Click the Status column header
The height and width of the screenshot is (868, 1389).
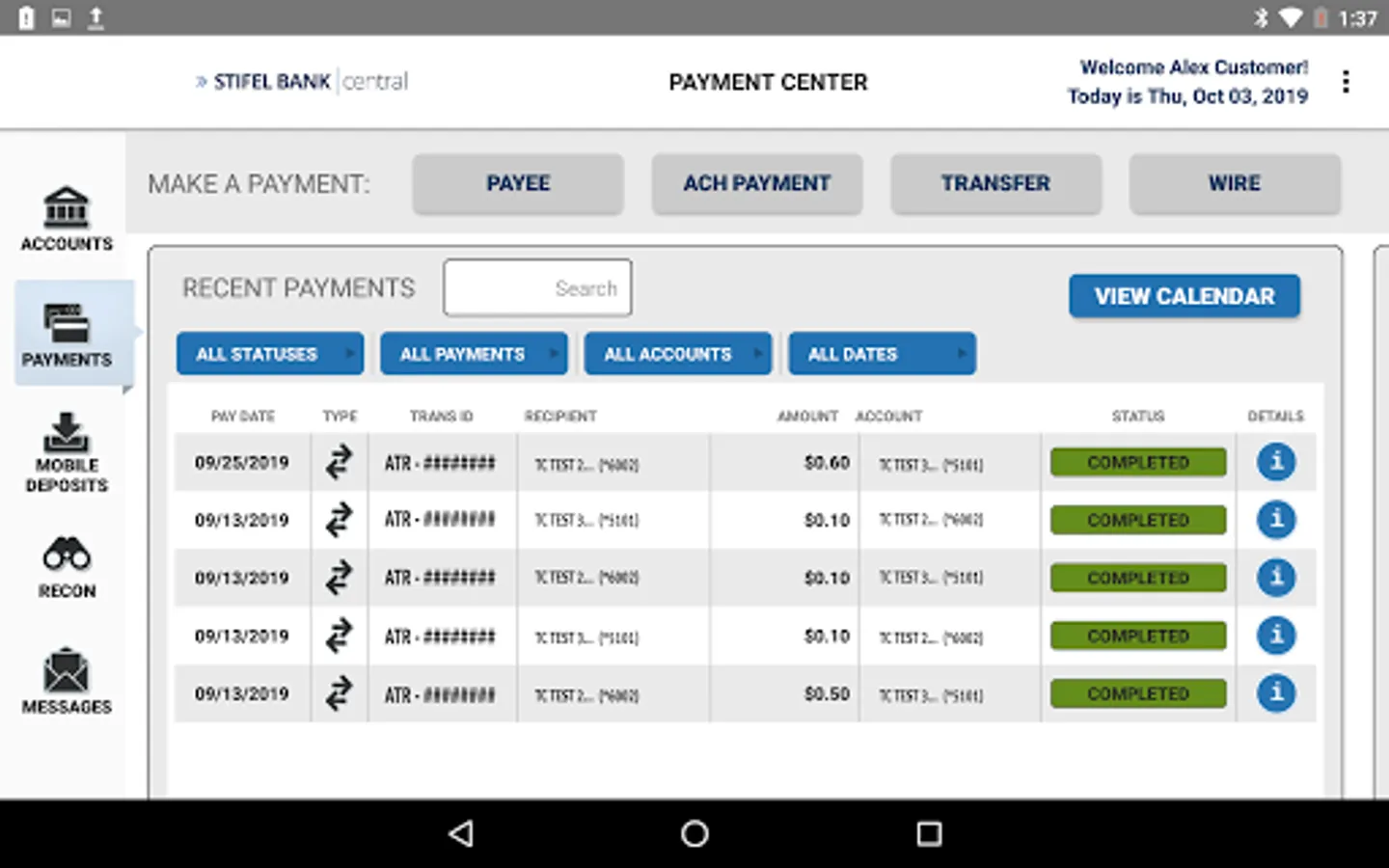pos(1138,416)
